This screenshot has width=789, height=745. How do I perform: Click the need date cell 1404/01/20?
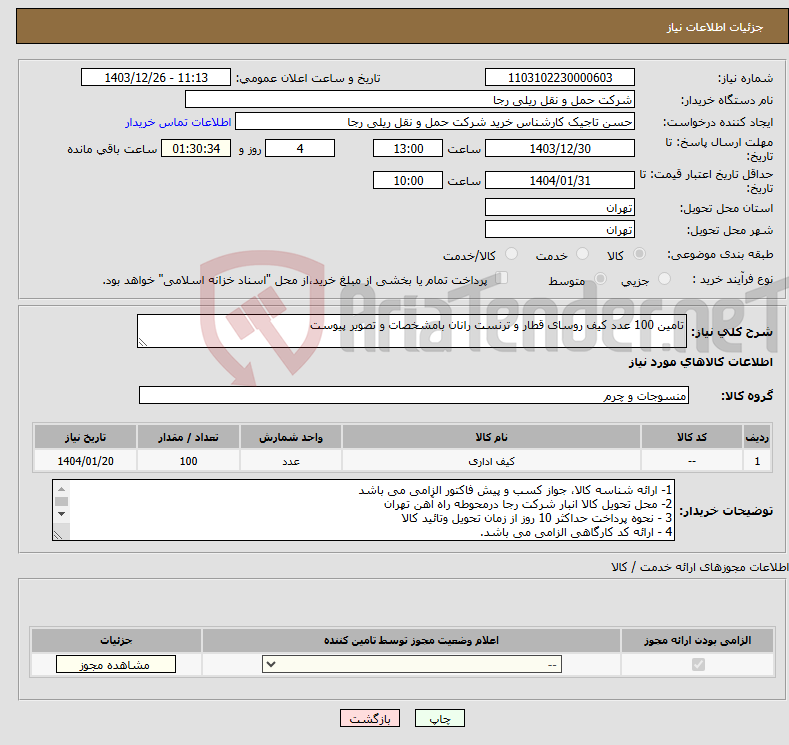tap(86, 461)
